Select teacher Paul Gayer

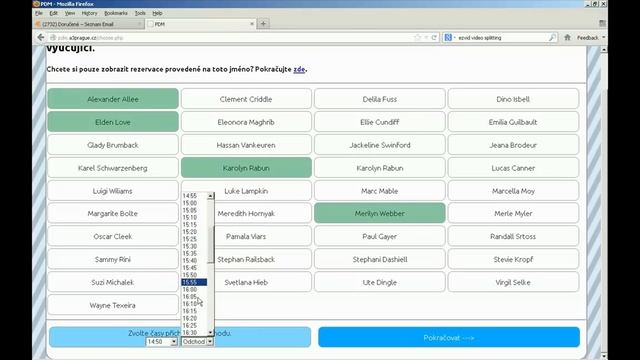(380, 236)
